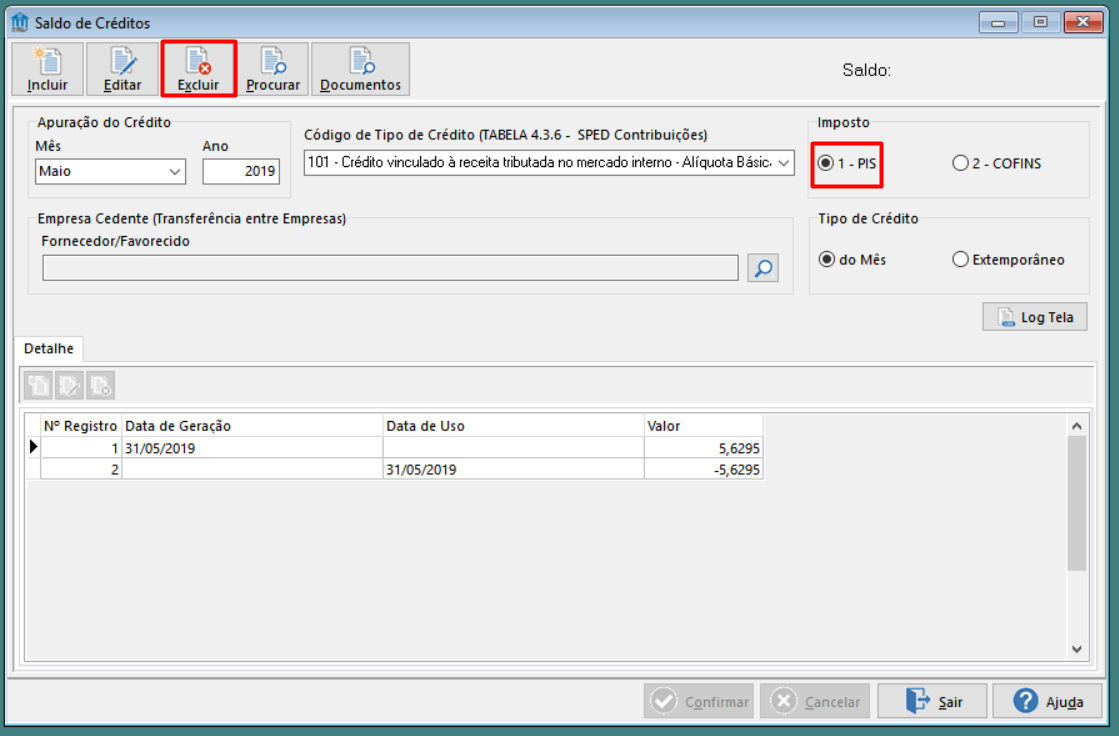Click third disabled detail-grid delete icon
1119x736 pixels.
(x=101, y=385)
